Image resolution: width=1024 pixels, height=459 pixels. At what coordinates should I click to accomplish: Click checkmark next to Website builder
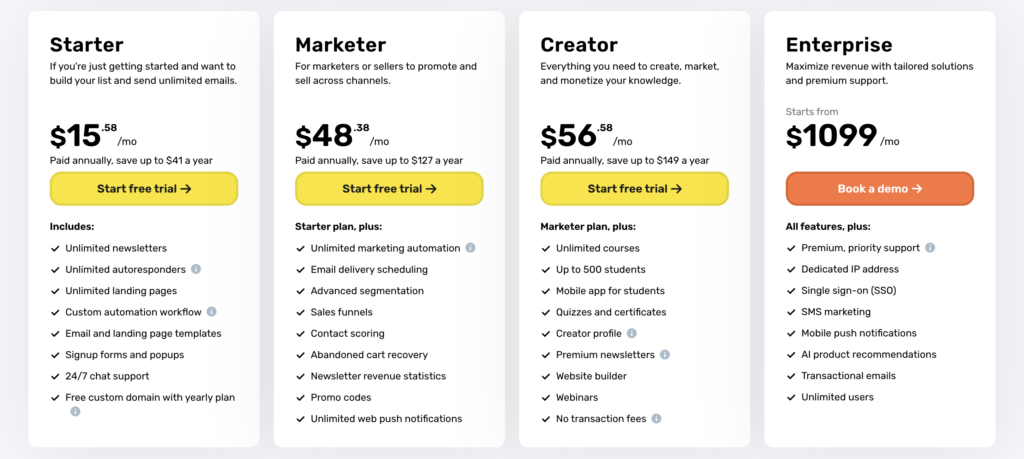(546, 376)
